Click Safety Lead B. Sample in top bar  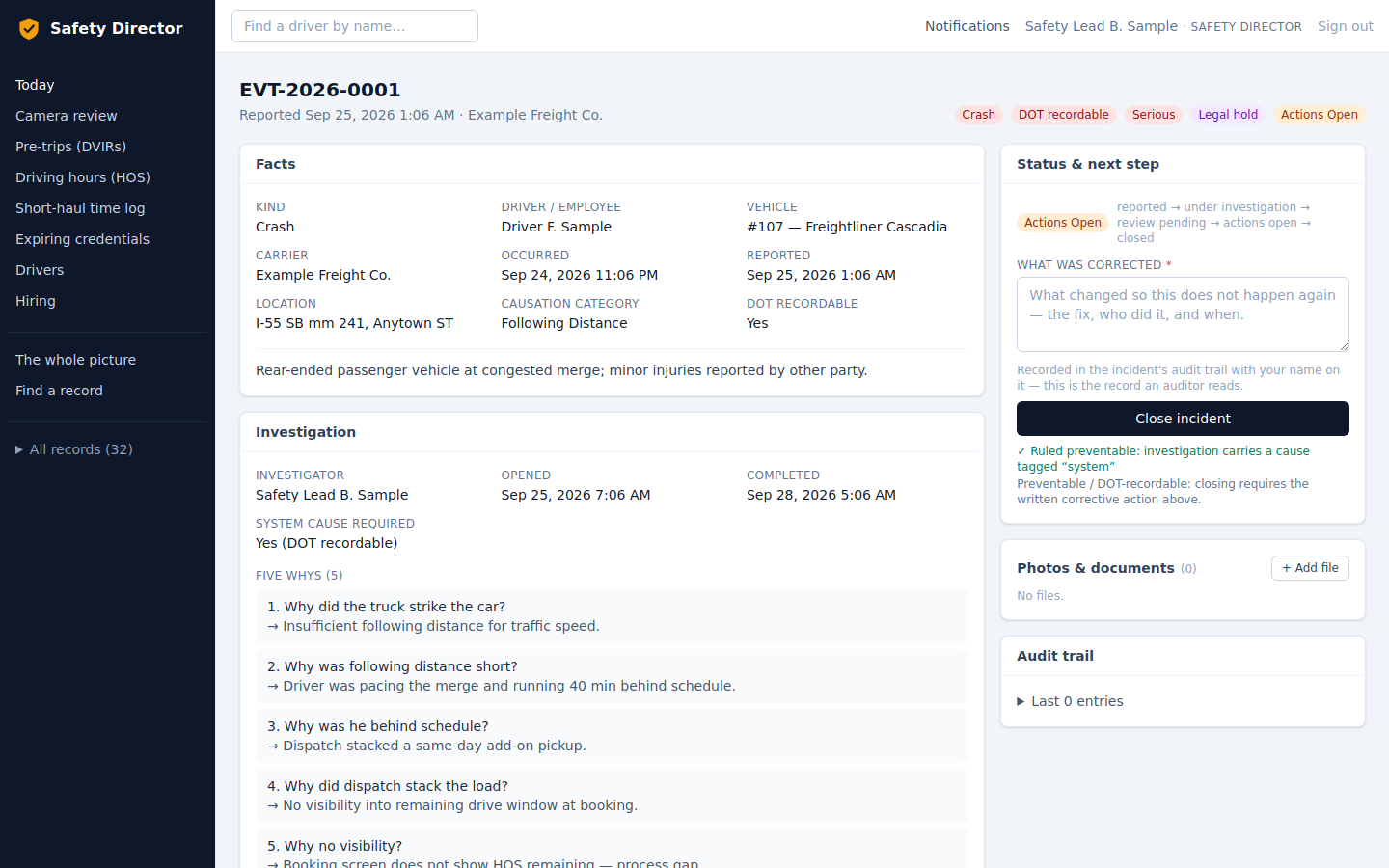[1102, 26]
